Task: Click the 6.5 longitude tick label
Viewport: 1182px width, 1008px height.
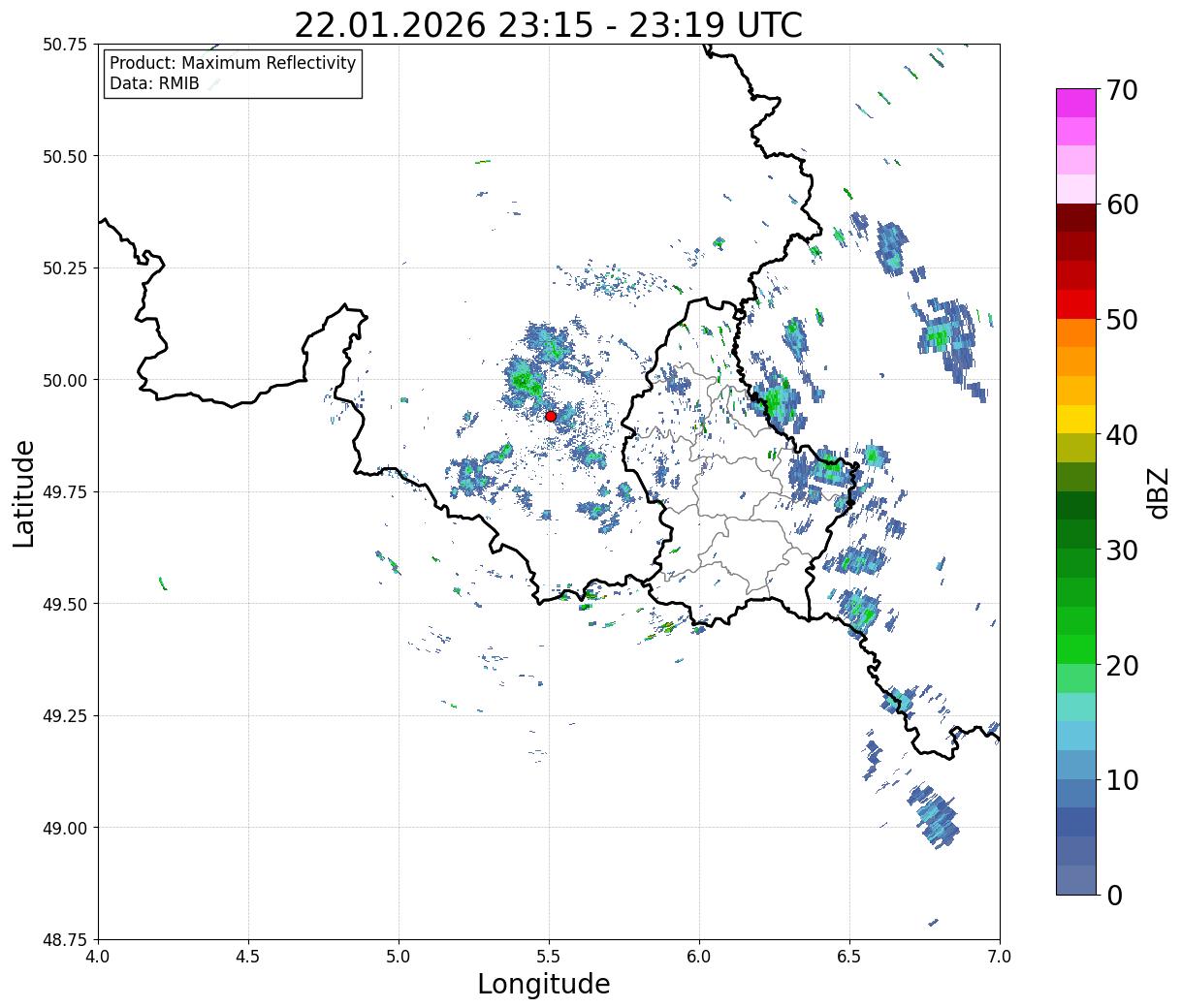Action: (x=849, y=957)
